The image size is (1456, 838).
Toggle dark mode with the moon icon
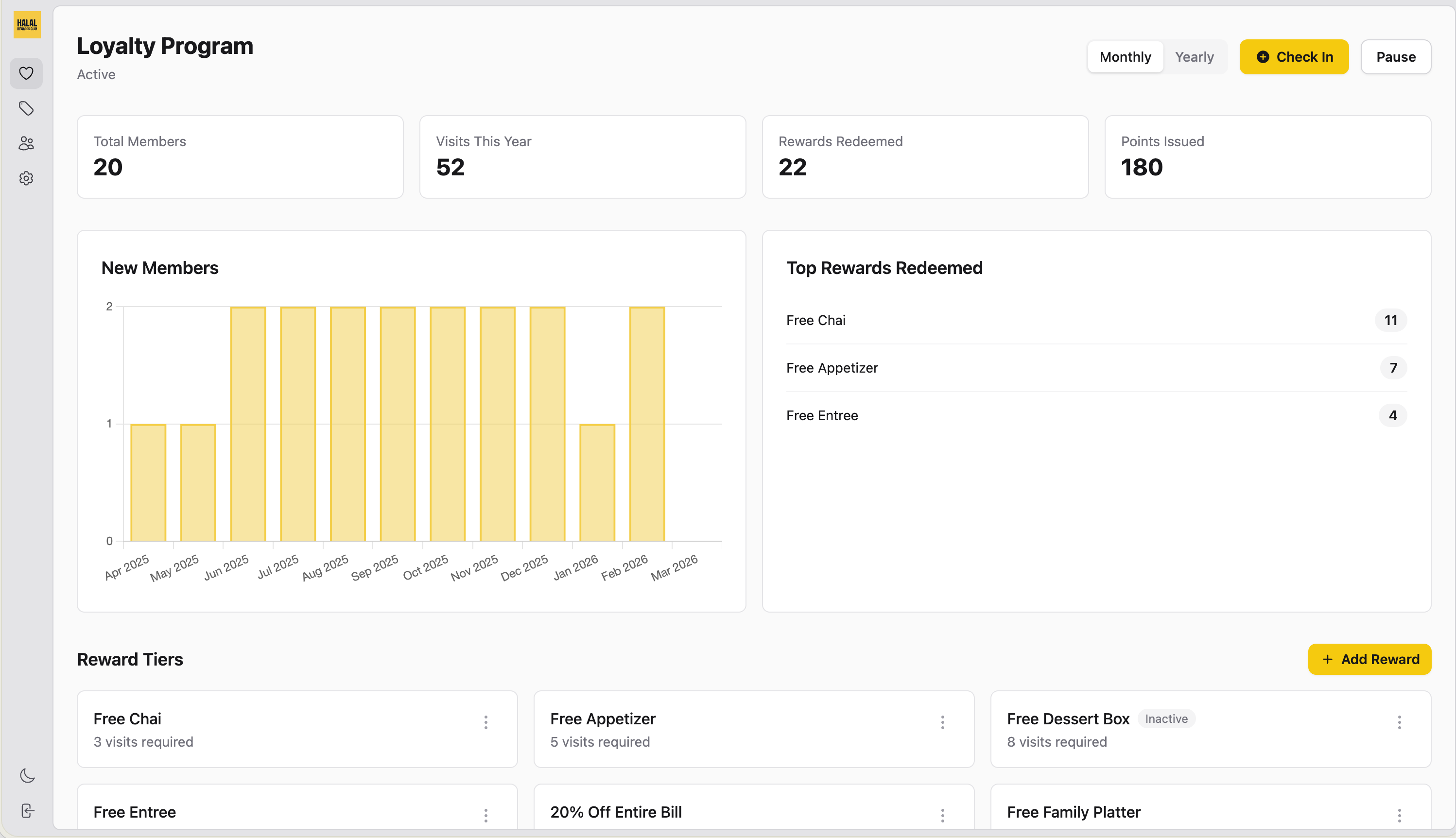26,775
